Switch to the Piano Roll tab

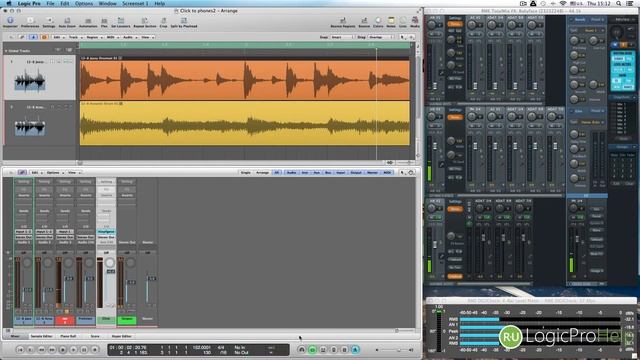(x=68, y=336)
